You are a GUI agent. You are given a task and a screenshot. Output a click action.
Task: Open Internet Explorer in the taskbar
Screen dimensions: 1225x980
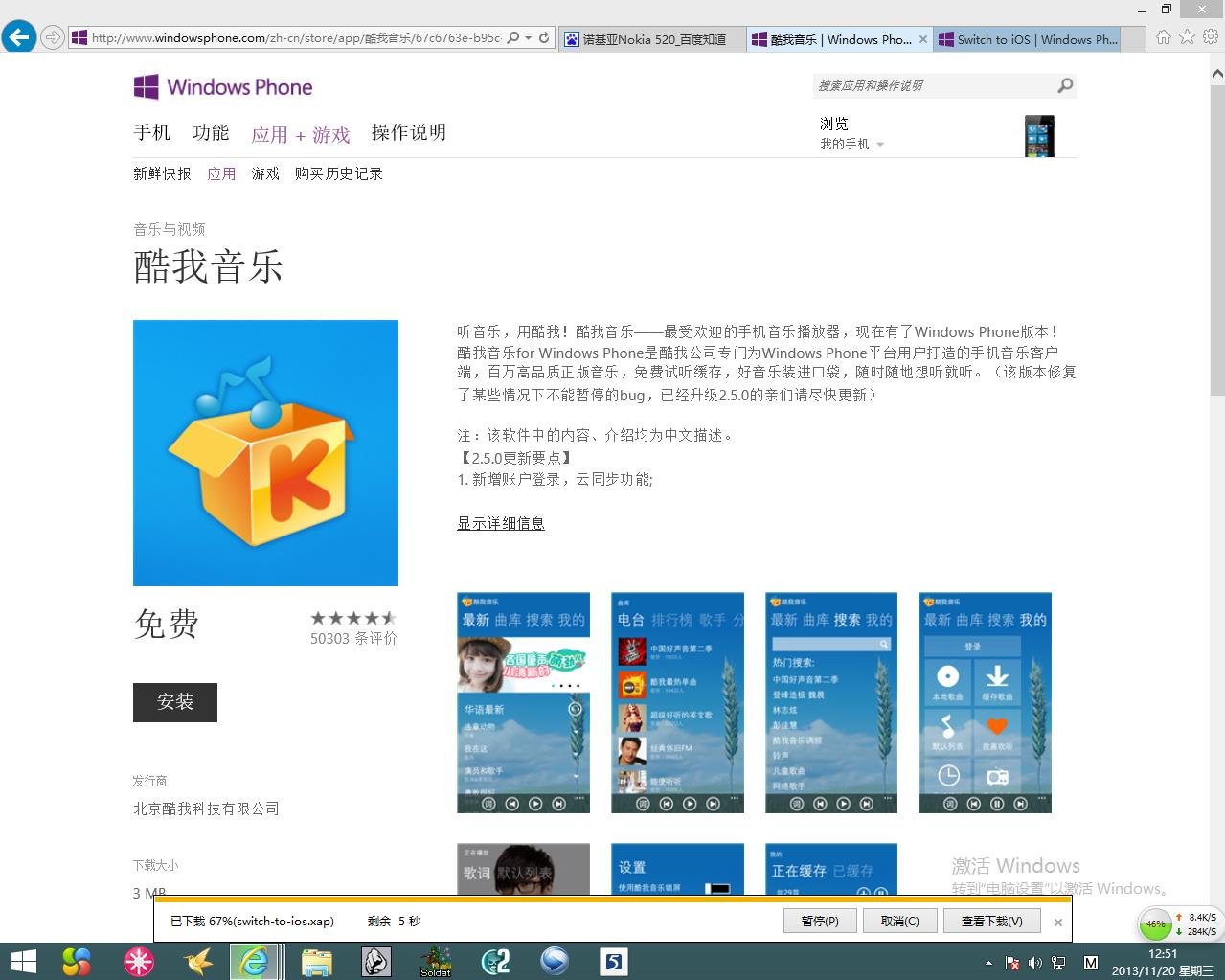[254, 962]
